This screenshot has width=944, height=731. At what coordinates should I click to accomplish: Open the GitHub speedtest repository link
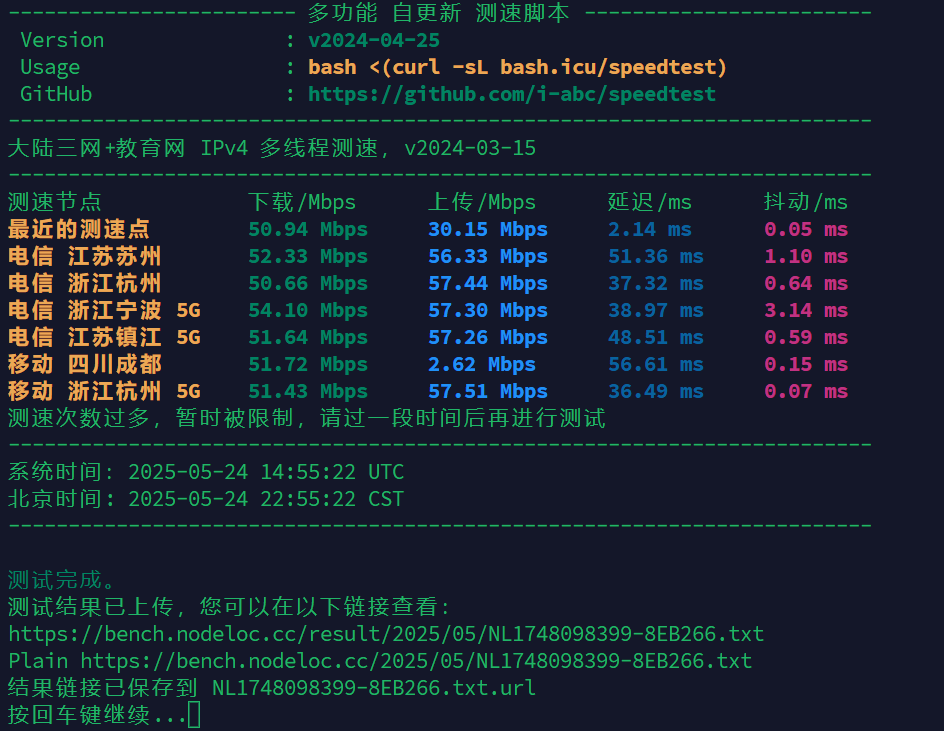pos(512,94)
